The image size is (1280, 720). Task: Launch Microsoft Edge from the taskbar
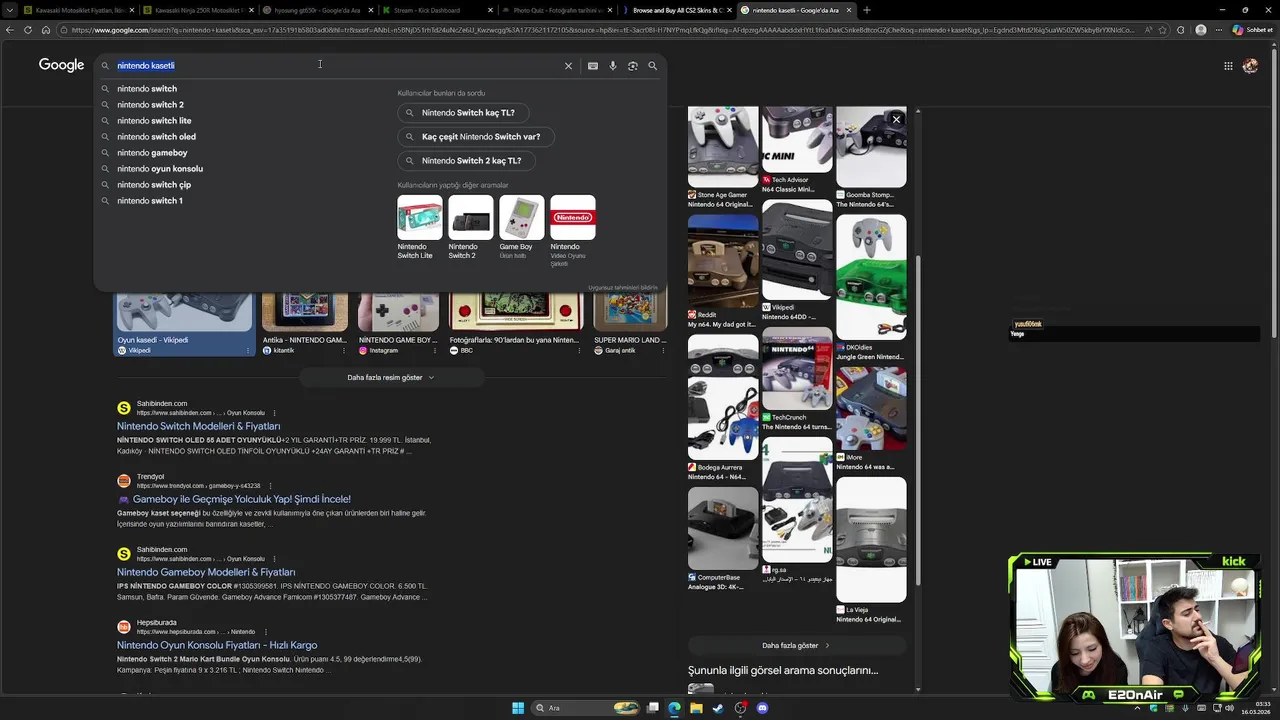[x=674, y=708]
